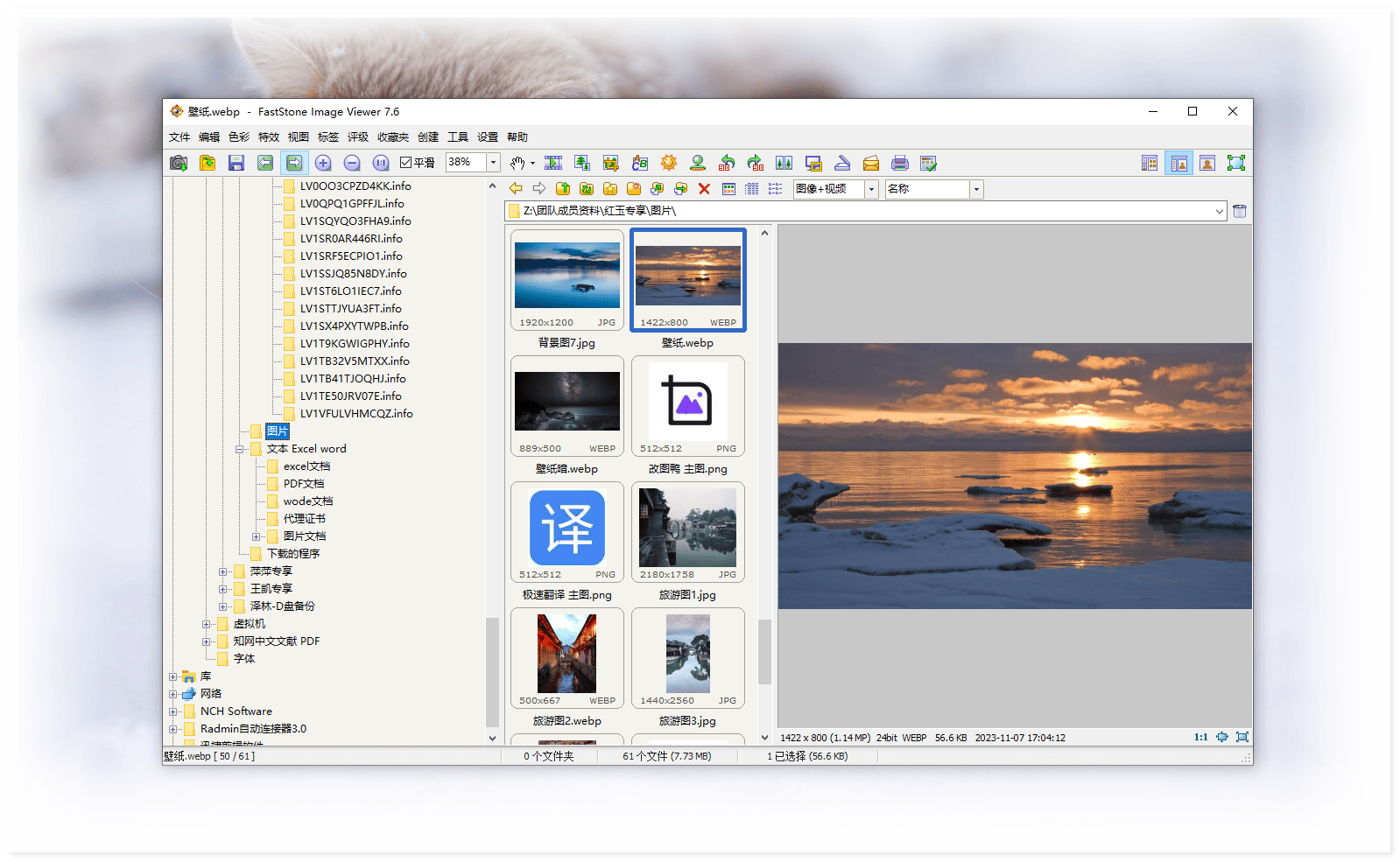Start slideshow with the filmstrip icon
1400x862 pixels.
(x=553, y=163)
